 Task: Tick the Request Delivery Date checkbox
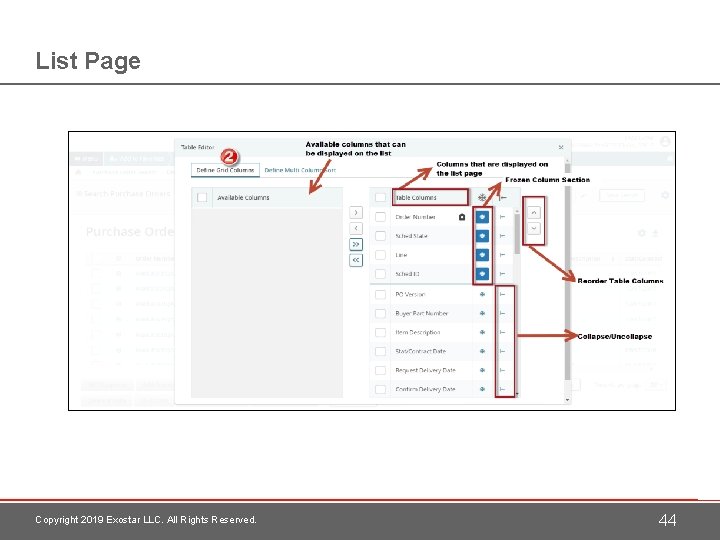[x=380, y=370]
